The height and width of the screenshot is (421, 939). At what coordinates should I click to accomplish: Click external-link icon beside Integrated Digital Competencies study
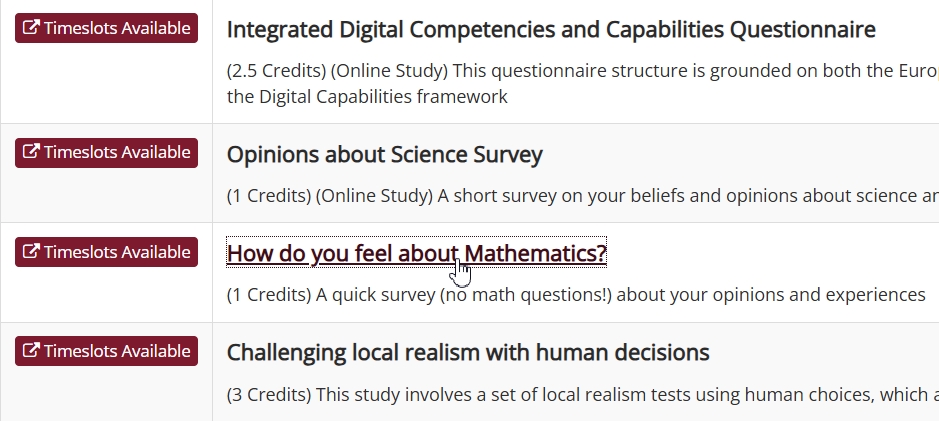[31, 28]
